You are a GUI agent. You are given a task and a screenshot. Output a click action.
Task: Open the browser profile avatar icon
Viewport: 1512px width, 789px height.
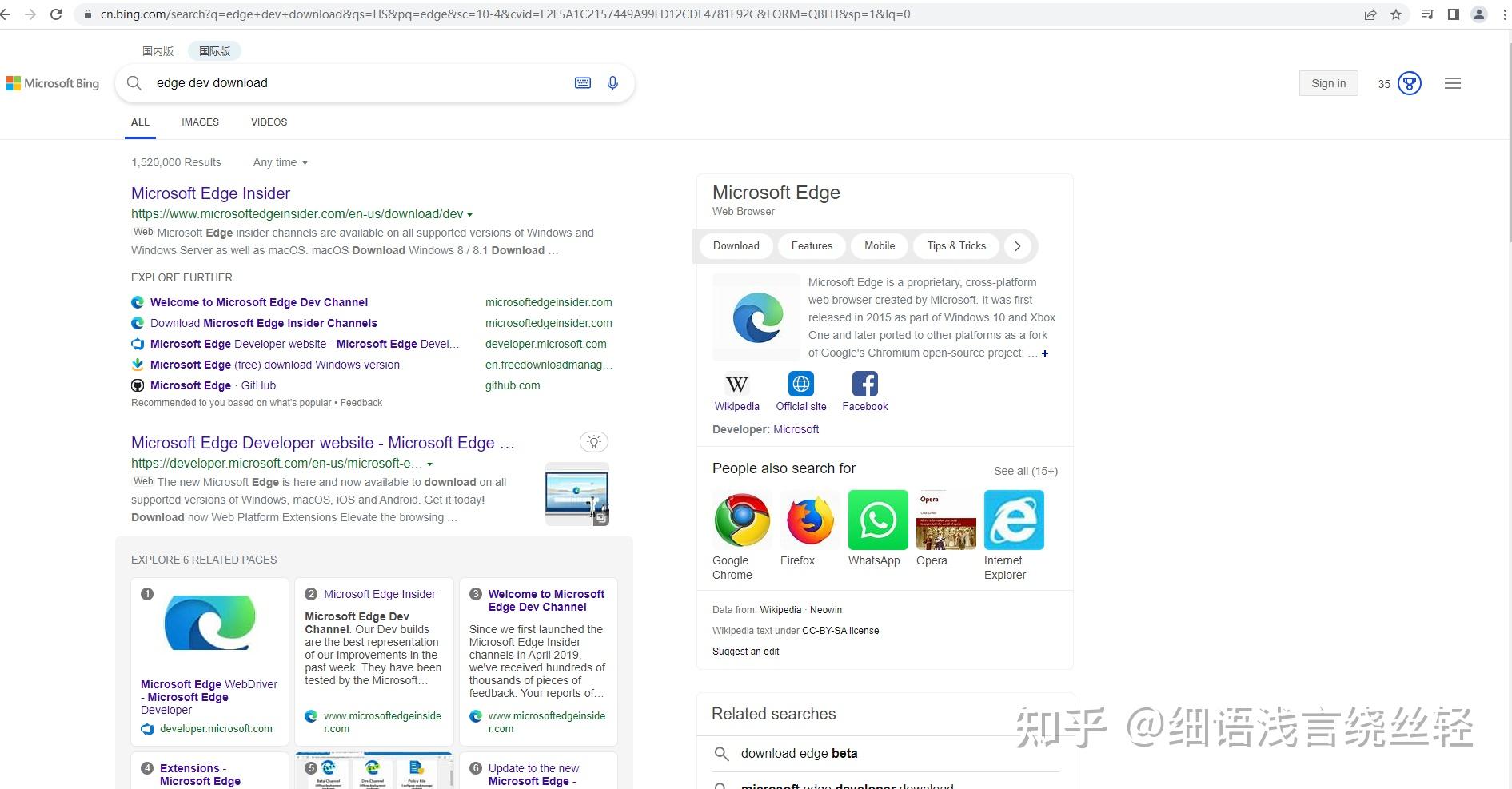pos(1479,14)
